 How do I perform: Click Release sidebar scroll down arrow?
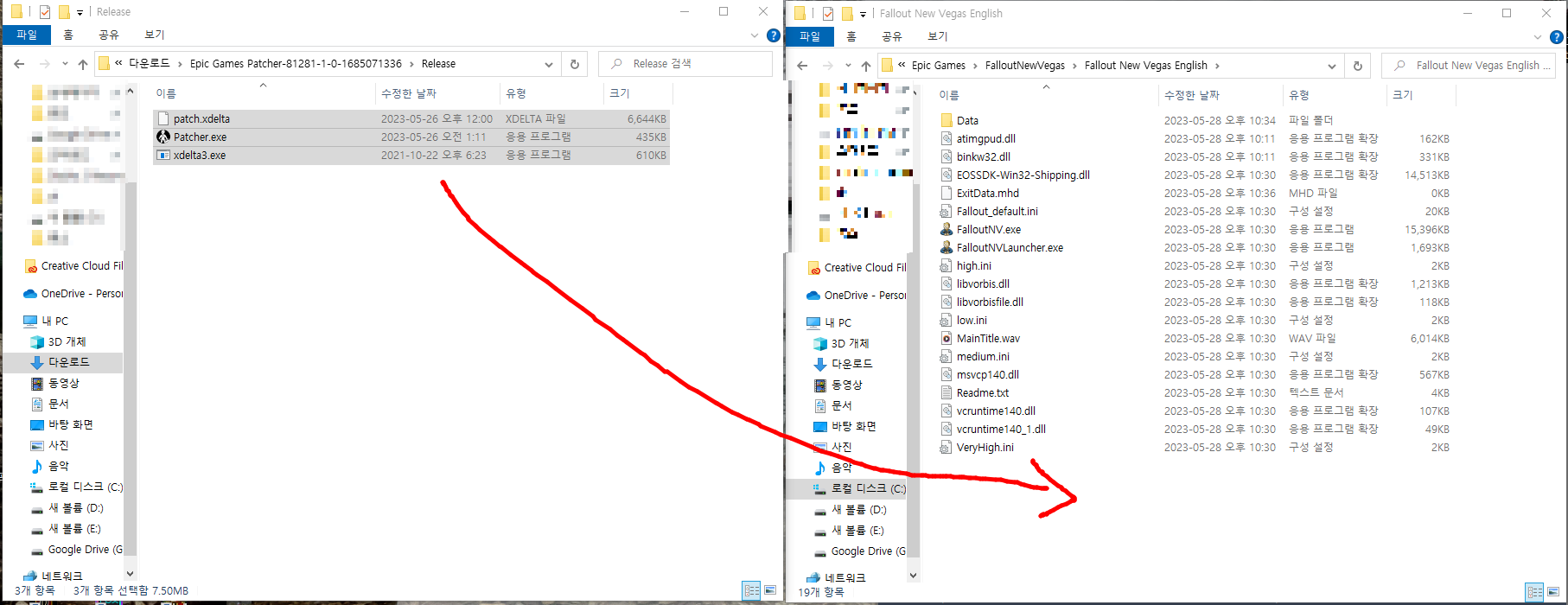(x=131, y=573)
